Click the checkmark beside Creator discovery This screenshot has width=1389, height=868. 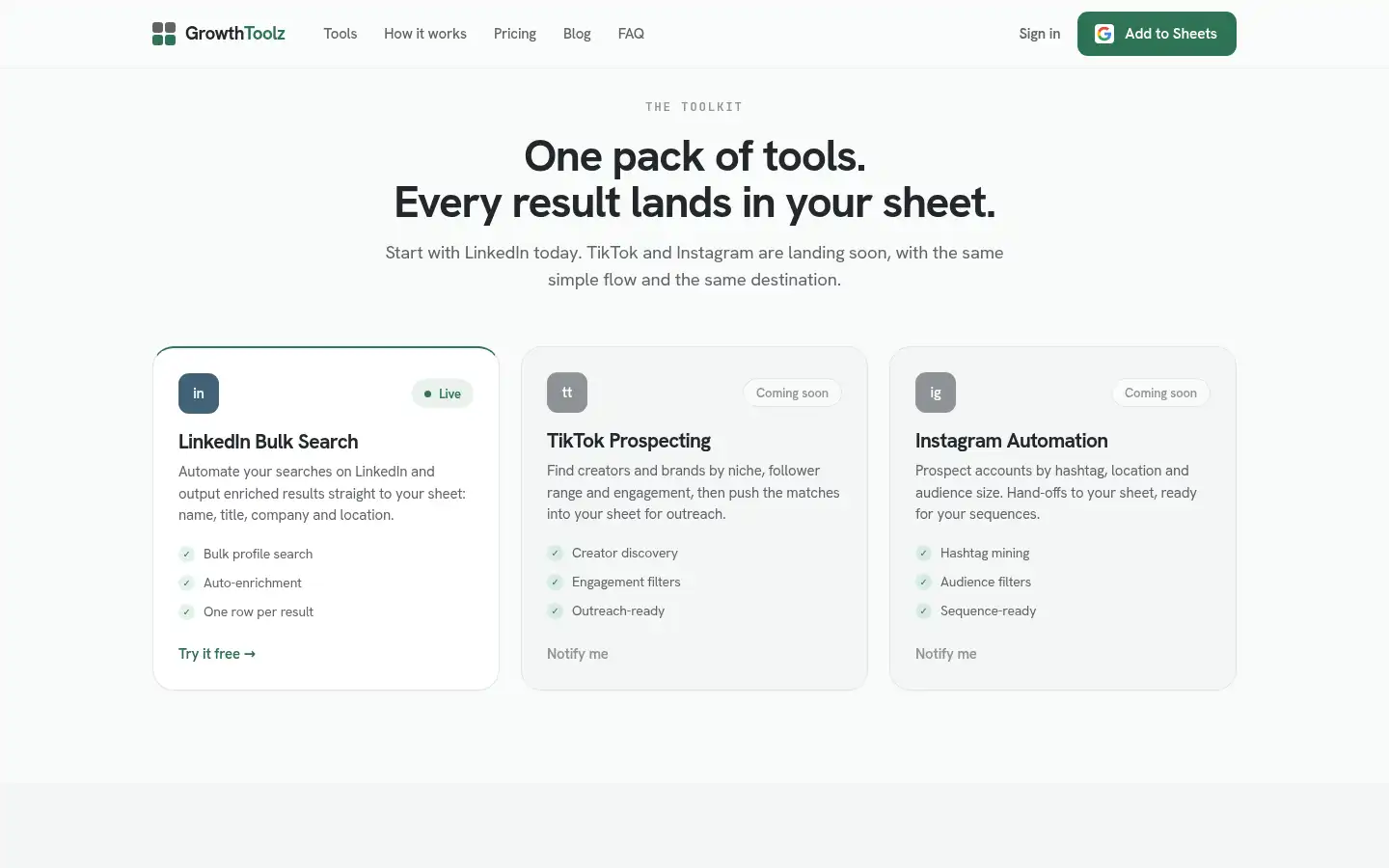click(555, 553)
